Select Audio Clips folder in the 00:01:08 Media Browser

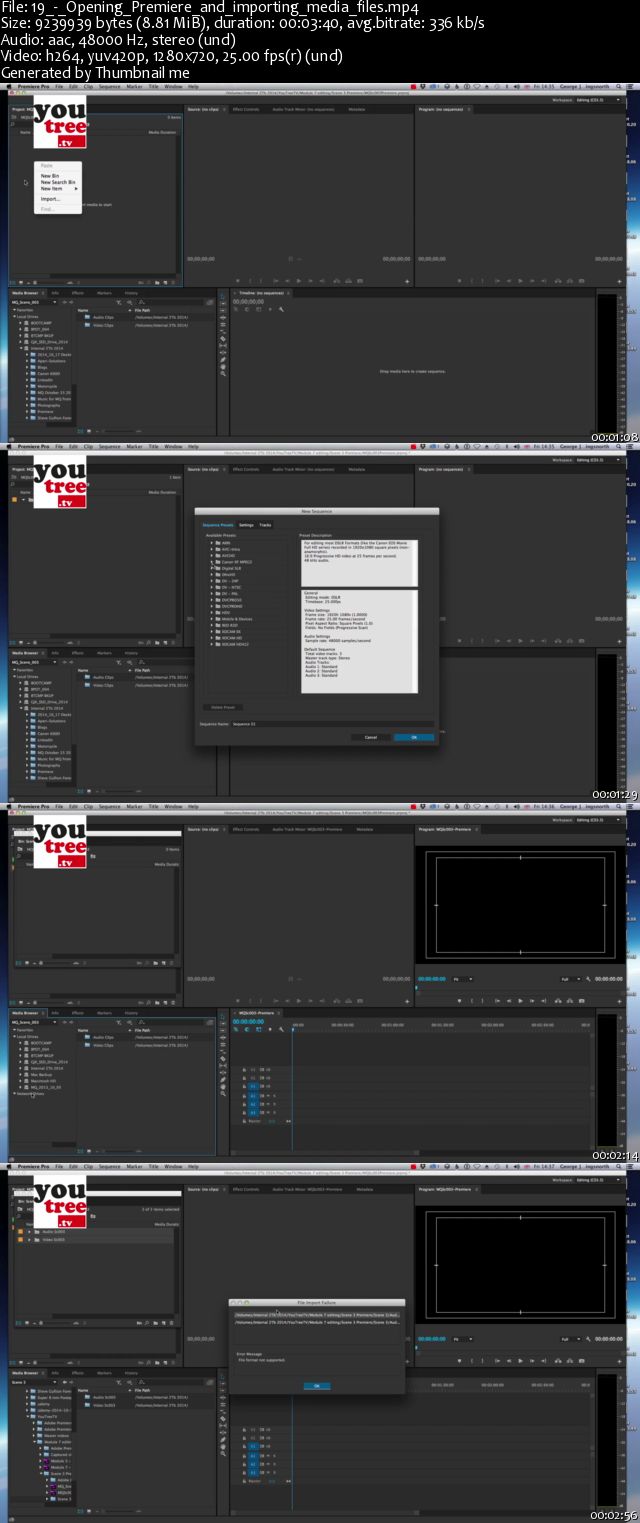coord(103,317)
